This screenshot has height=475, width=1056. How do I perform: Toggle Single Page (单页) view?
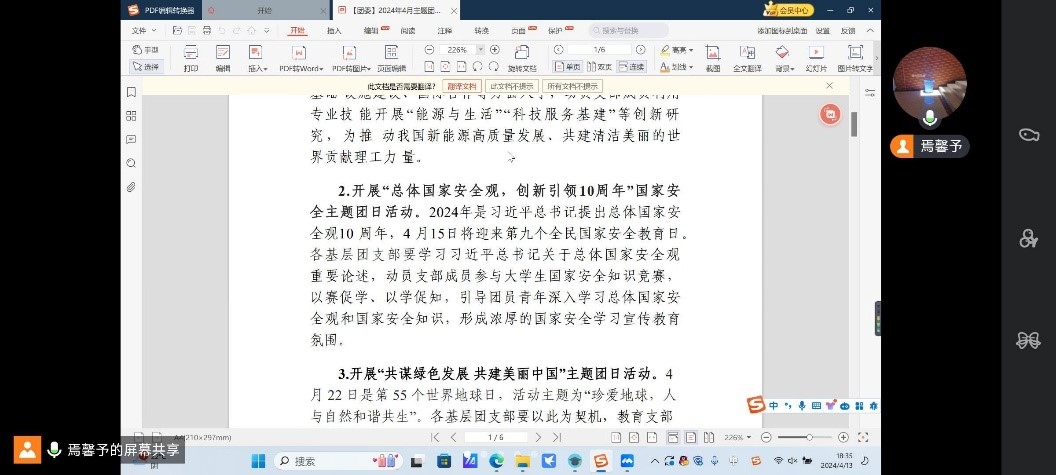point(568,67)
